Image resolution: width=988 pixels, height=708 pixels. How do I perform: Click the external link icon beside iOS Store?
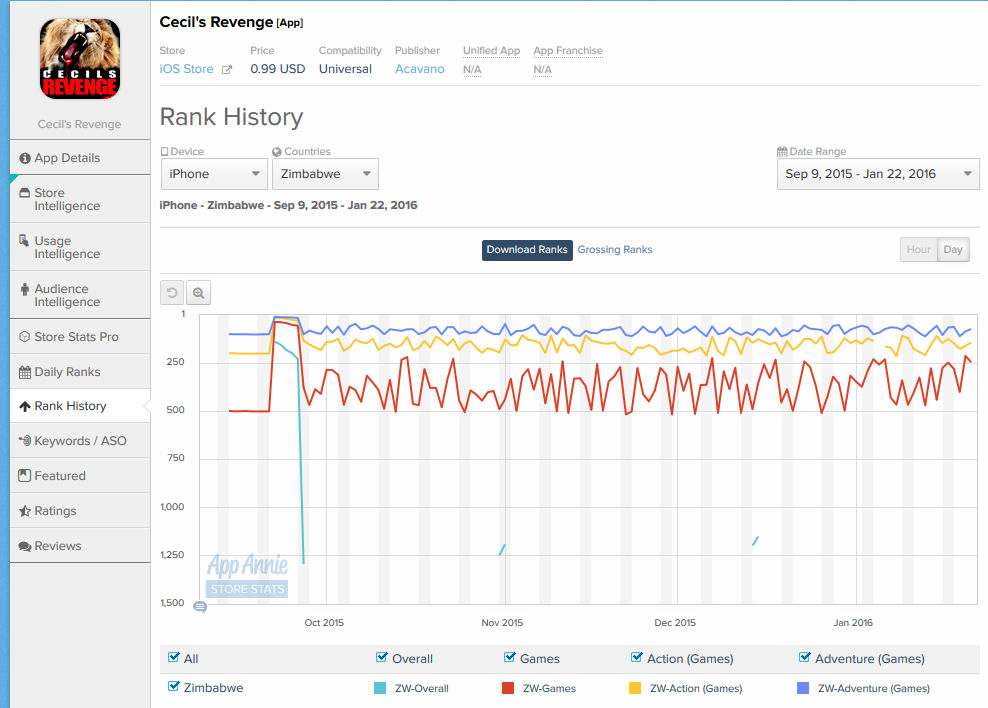click(x=227, y=70)
